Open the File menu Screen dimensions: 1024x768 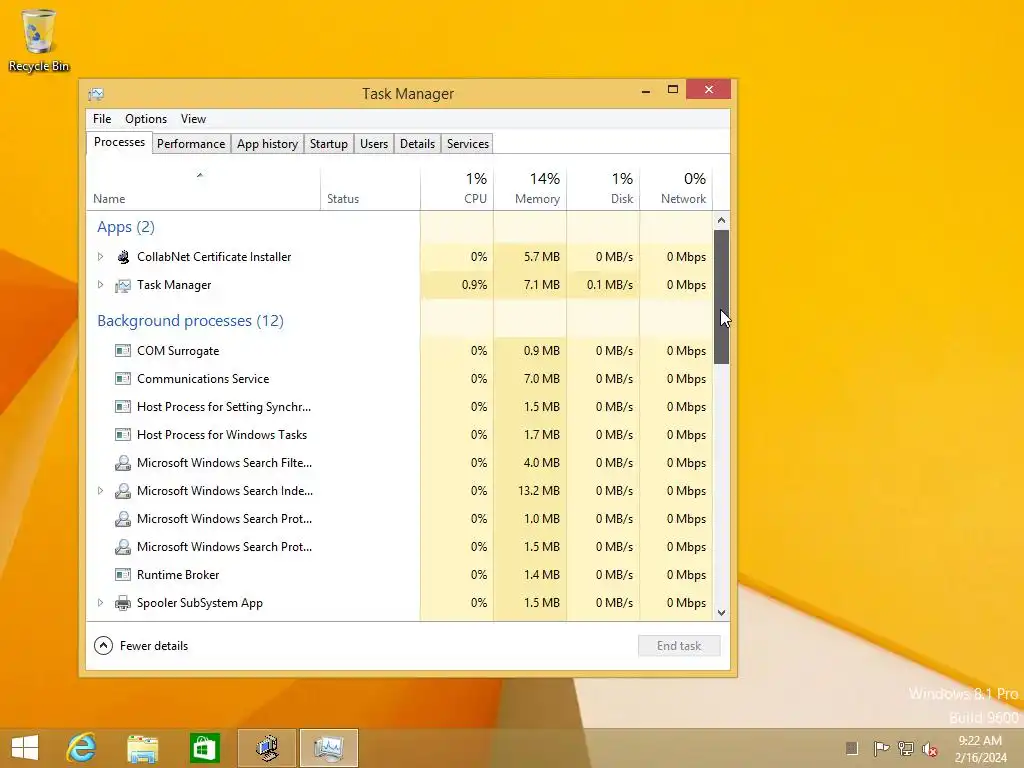[102, 119]
